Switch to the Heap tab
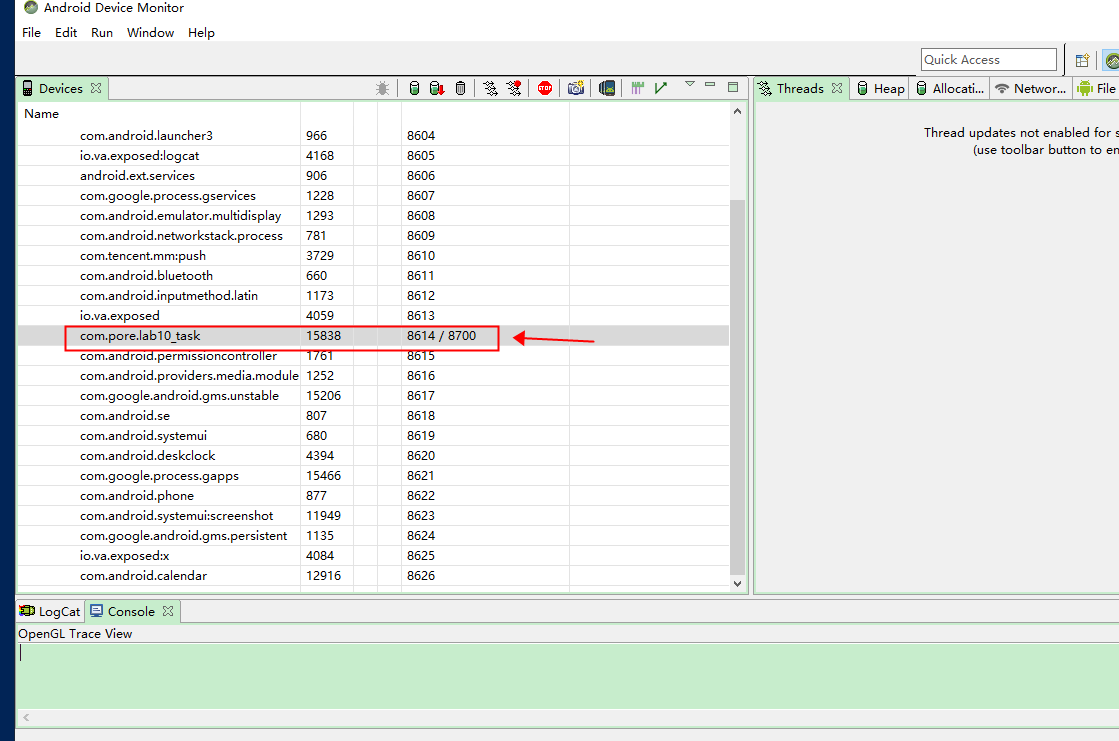 880,88
